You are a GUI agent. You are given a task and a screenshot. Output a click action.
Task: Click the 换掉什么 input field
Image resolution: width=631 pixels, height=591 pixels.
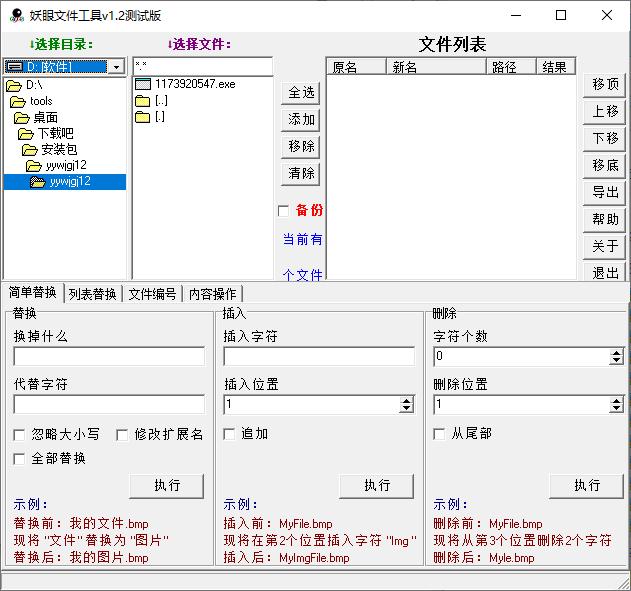point(109,357)
